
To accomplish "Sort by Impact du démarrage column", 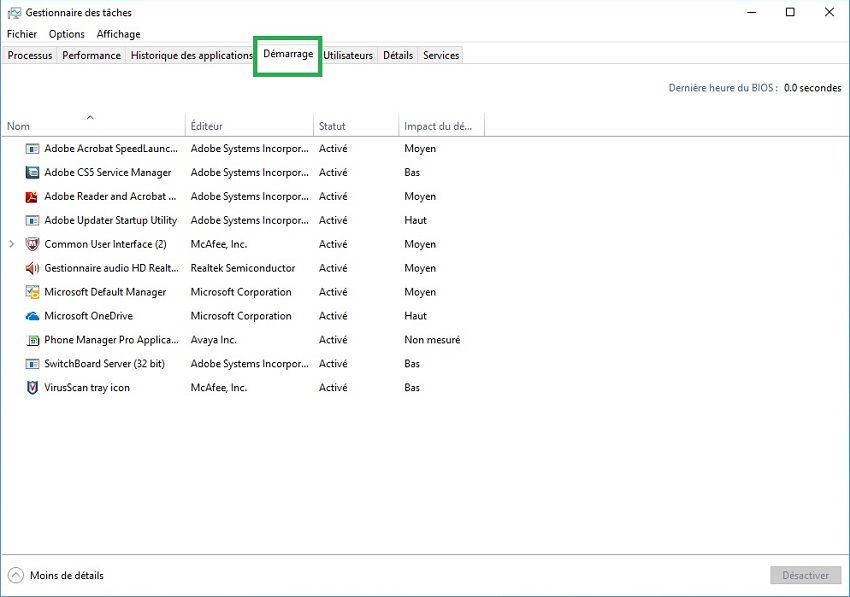I will point(438,126).
